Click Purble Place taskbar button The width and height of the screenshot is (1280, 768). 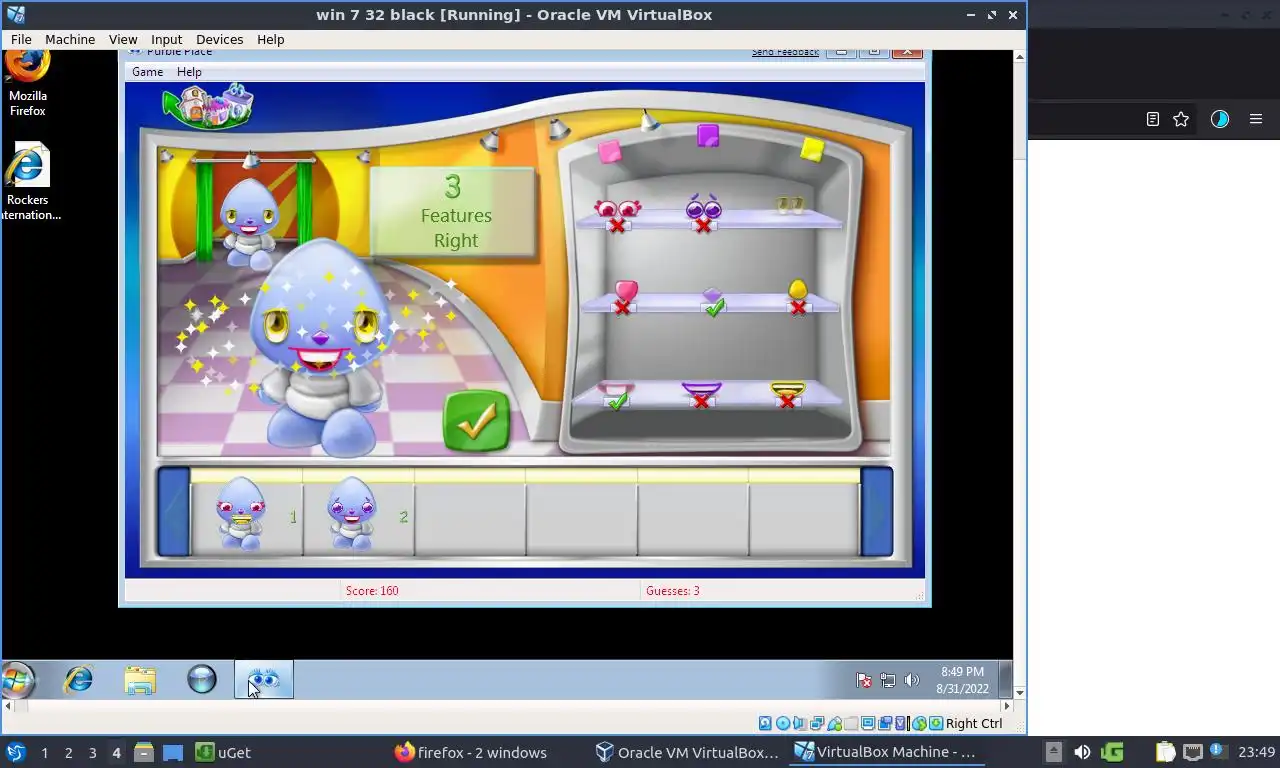point(264,680)
